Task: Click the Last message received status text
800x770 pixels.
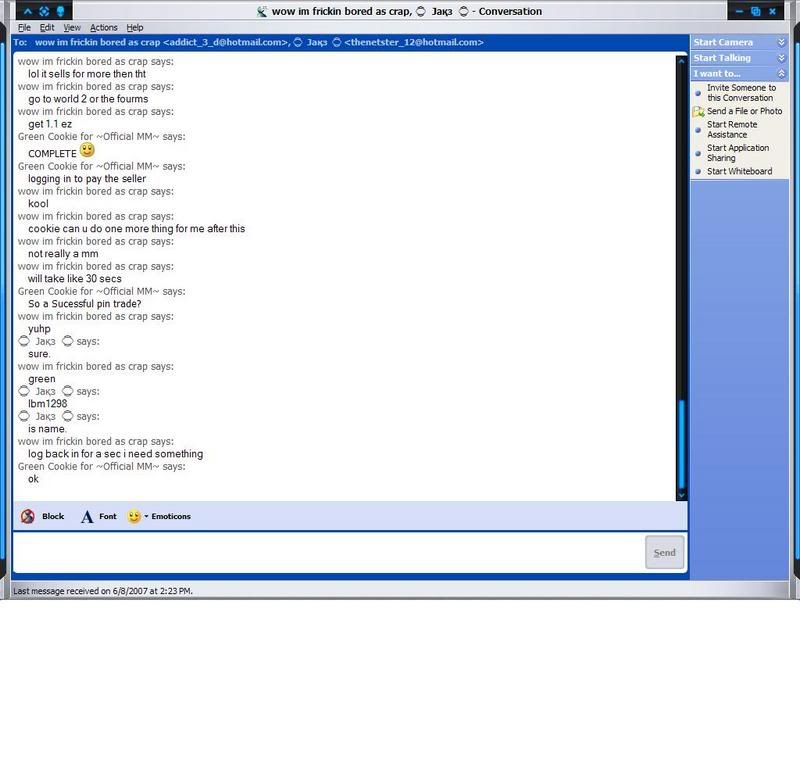Action: pyautogui.click(x=103, y=591)
